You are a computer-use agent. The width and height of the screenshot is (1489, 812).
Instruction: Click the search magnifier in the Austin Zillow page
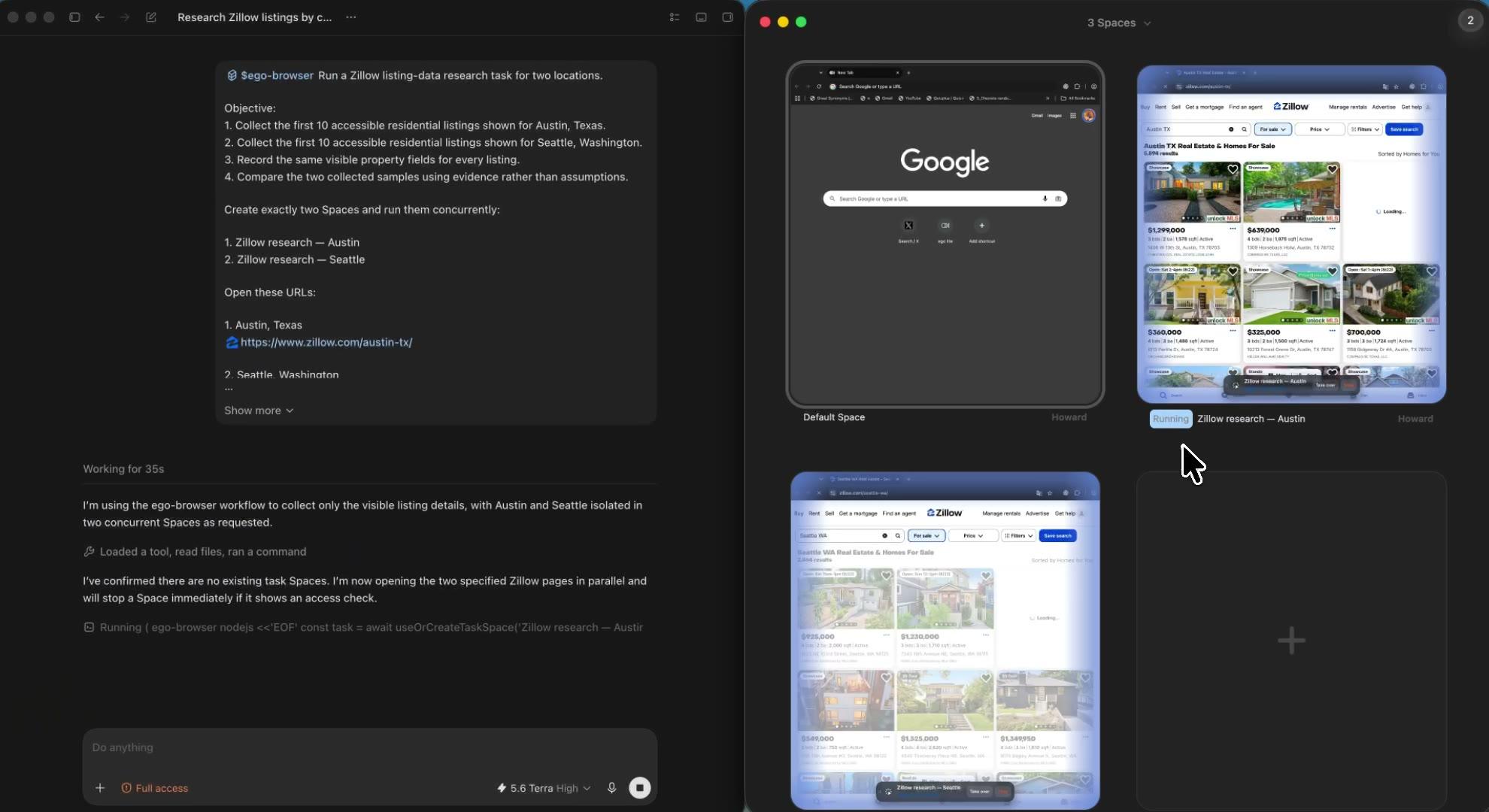pos(1244,129)
